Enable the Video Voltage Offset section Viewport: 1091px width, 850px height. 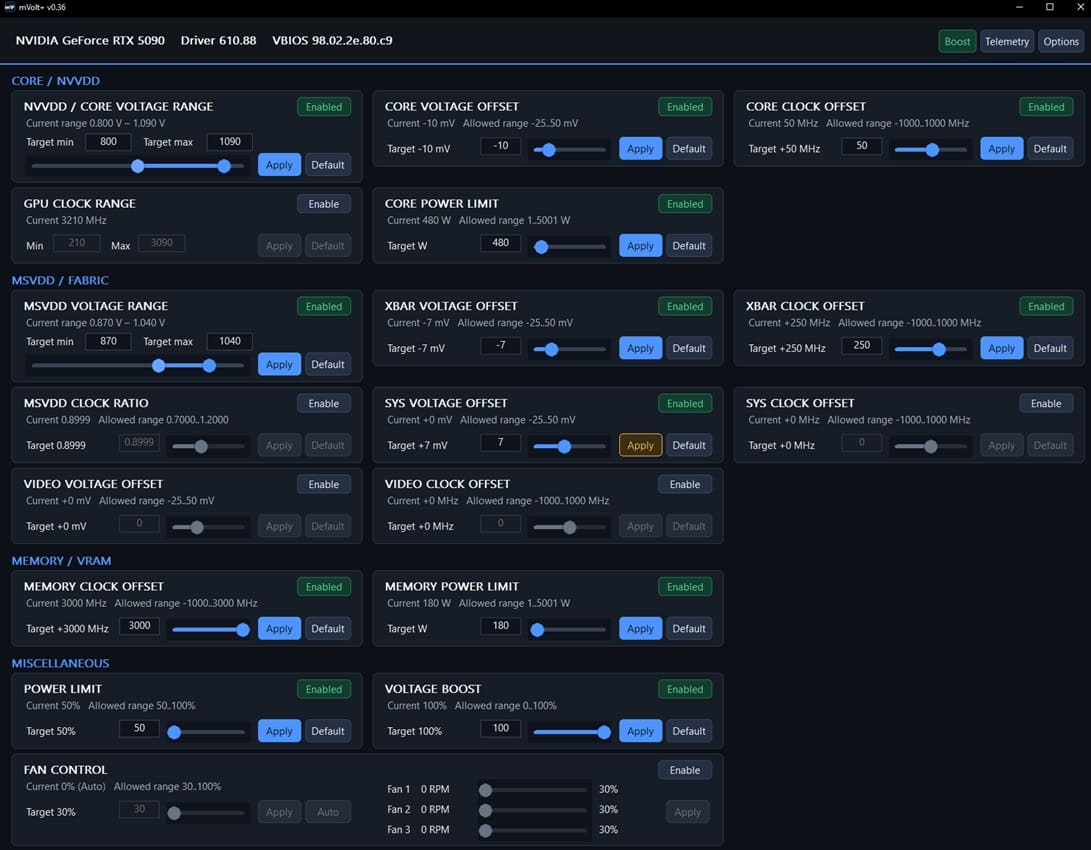click(324, 484)
